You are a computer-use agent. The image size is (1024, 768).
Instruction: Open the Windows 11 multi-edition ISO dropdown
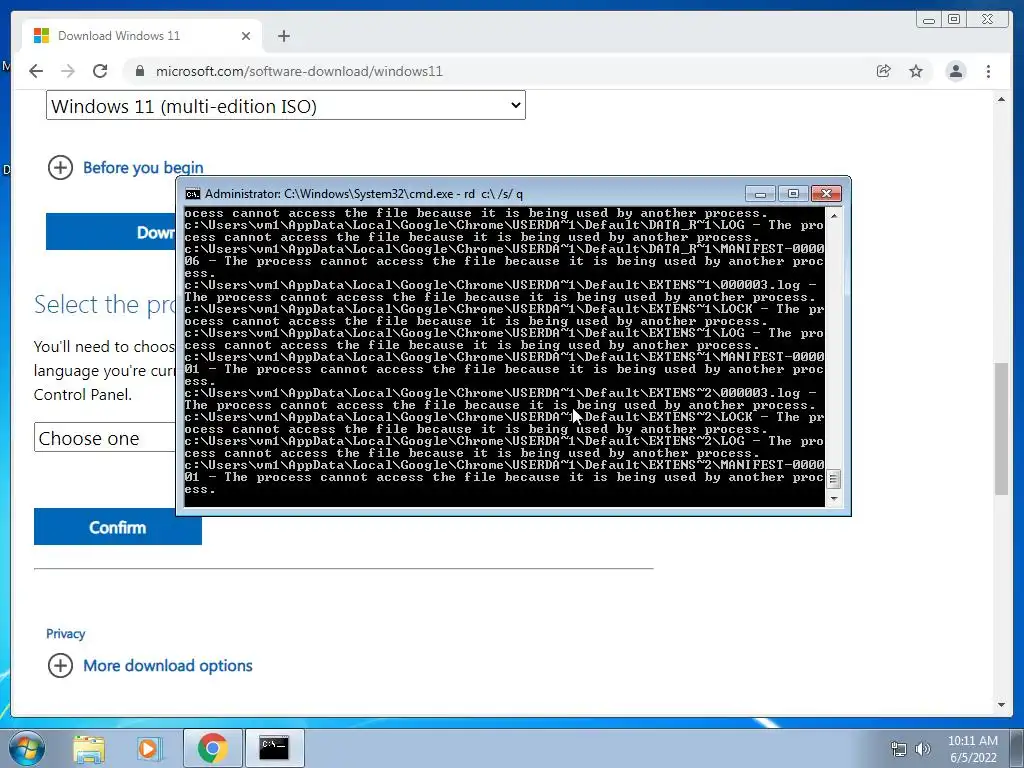tap(285, 105)
